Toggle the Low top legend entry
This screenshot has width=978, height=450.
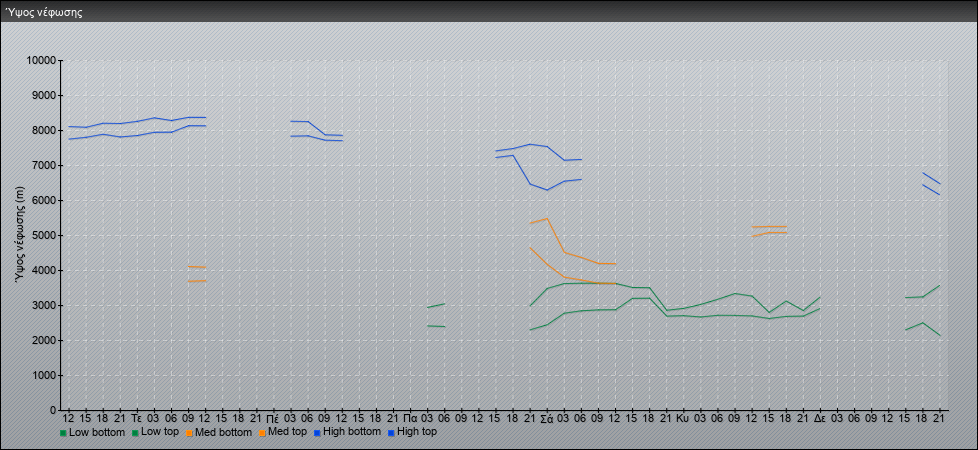(x=154, y=432)
